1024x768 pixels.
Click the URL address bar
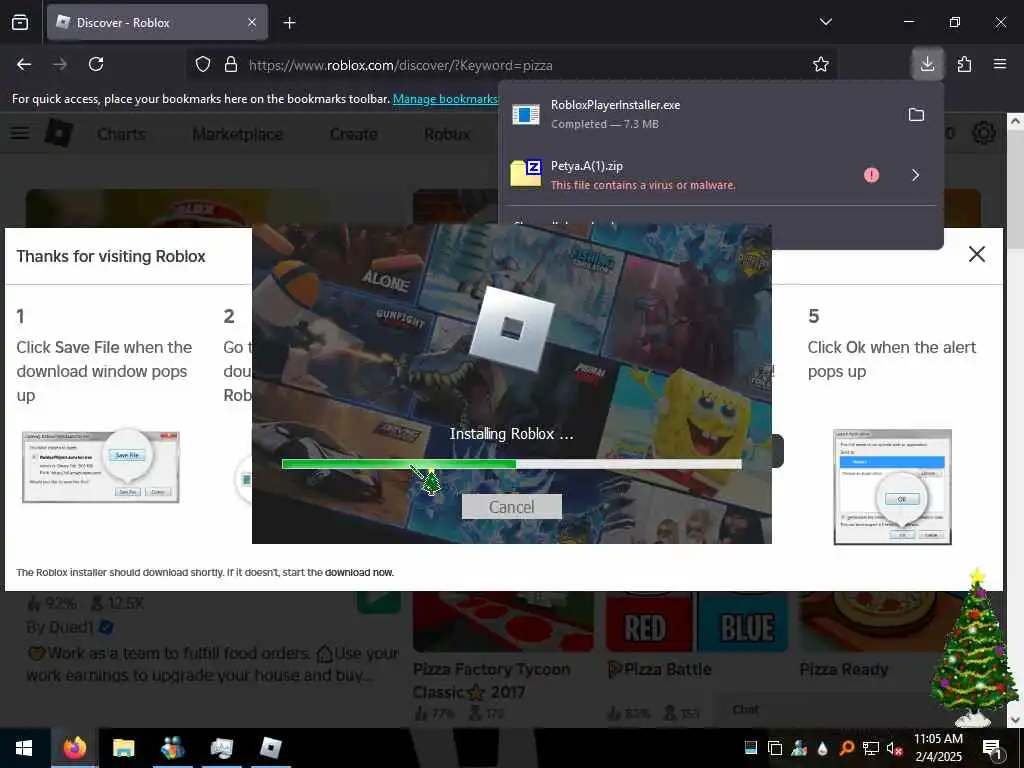click(513, 65)
